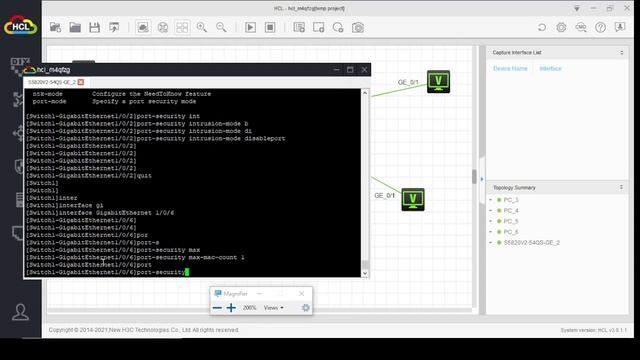Click the fit-to-window toolbar icon
Image resolution: width=640 pixels, height=360 pixels.
click(163, 27)
